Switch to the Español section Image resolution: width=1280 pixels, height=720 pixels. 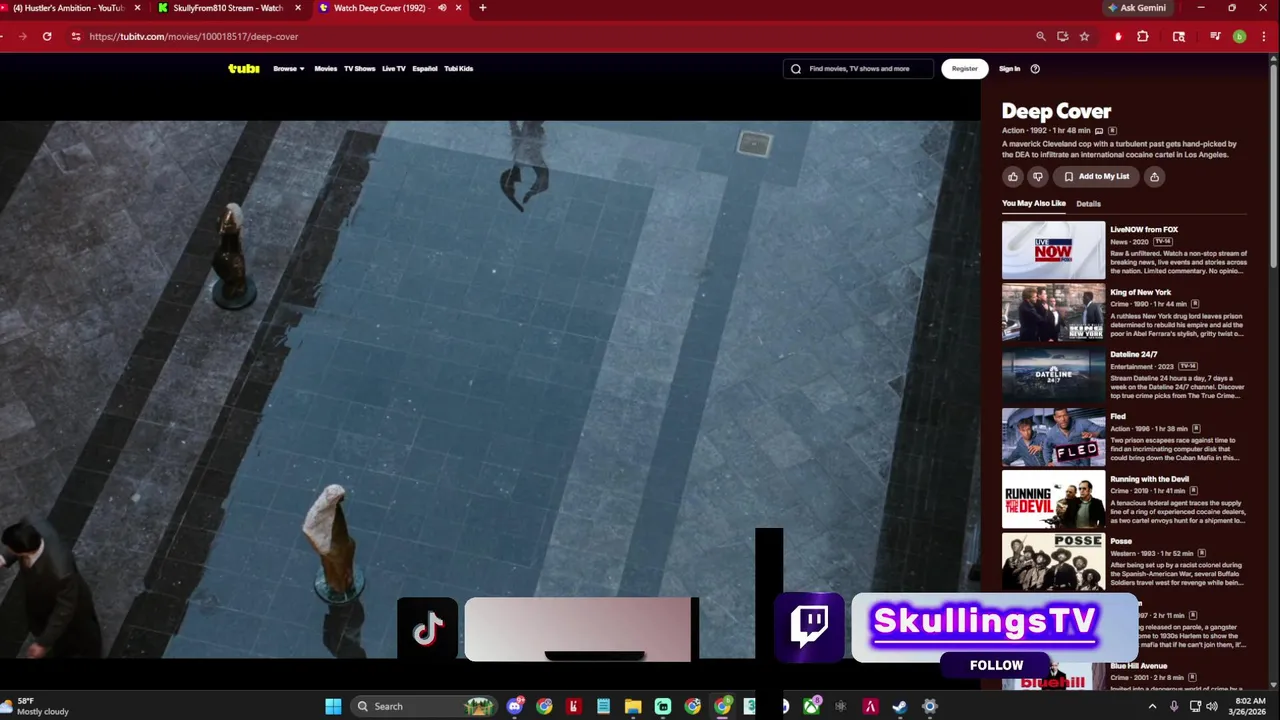click(x=425, y=69)
